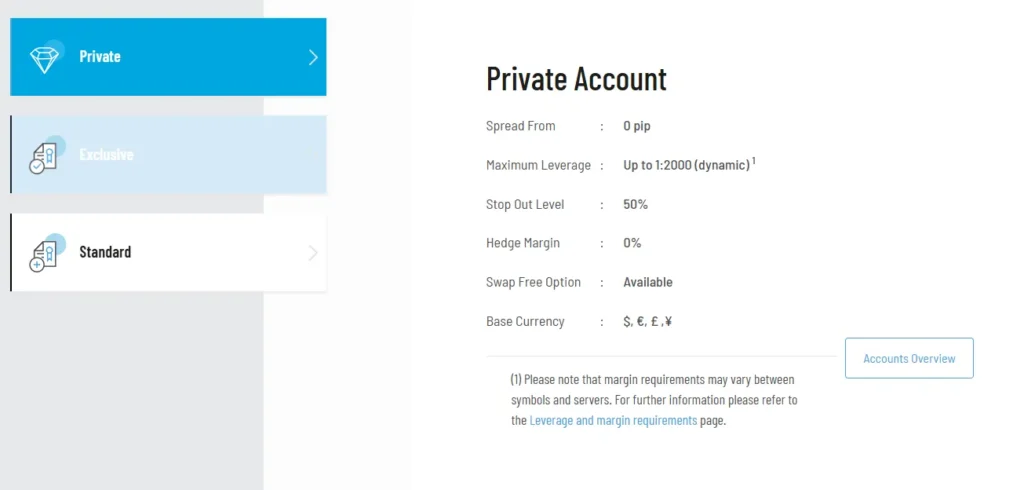
Task: Follow the Leverage and margin requirements link
Action: (x=613, y=421)
